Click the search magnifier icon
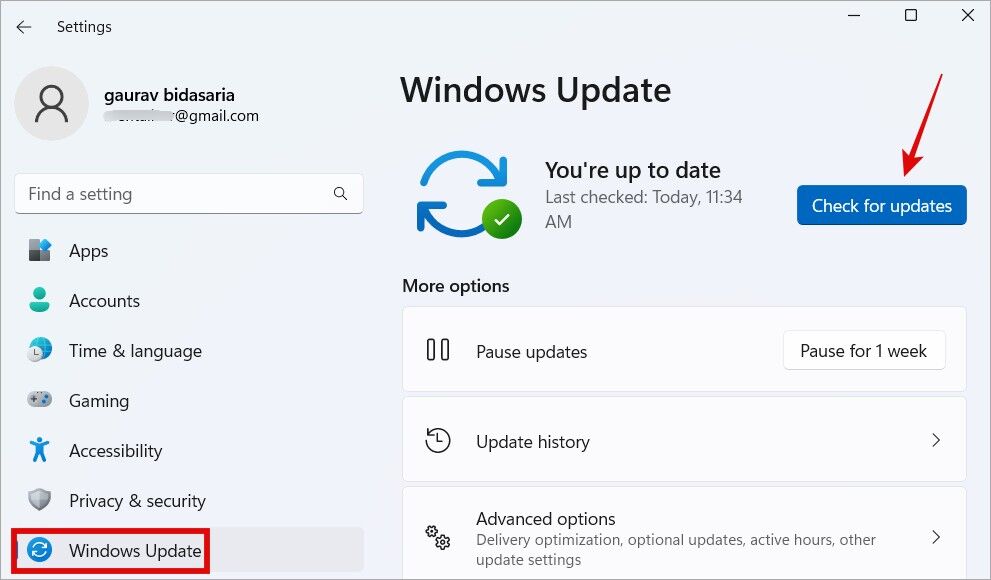The image size is (991, 580). (x=340, y=193)
